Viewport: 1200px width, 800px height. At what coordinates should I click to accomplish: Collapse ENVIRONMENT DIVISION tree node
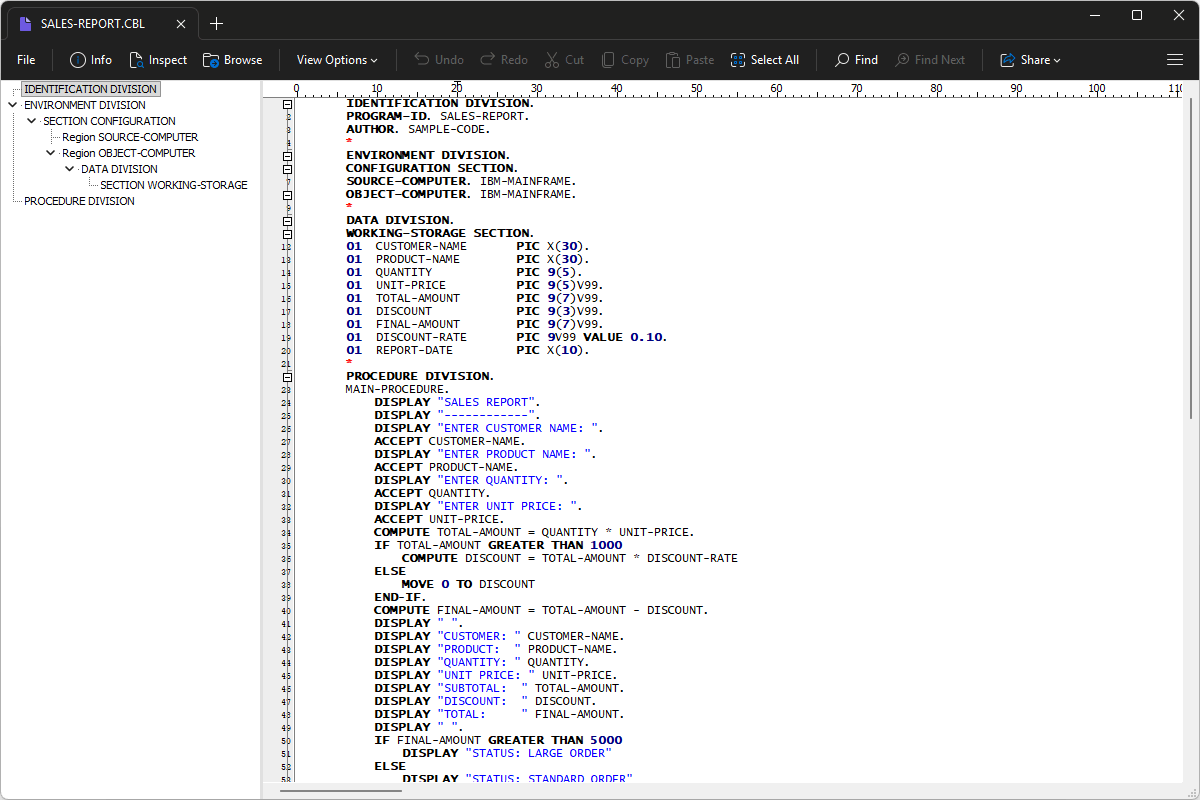click(x=12, y=105)
